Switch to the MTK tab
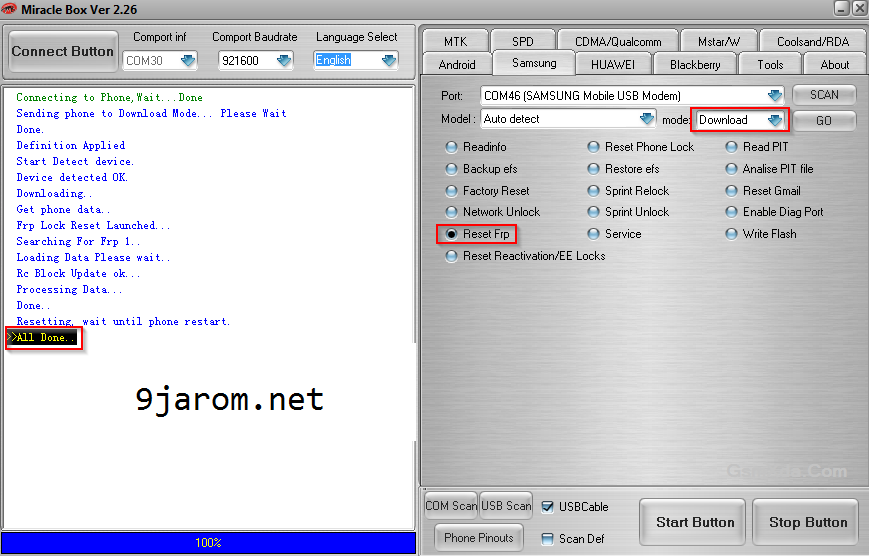Screen dimensions: 869x556 click(456, 42)
